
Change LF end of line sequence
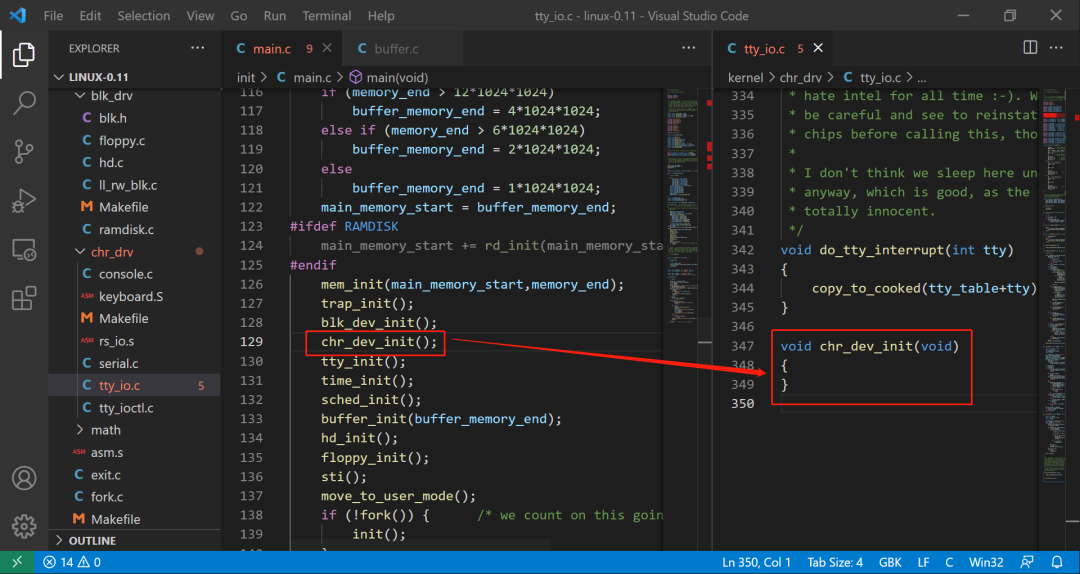click(x=923, y=562)
